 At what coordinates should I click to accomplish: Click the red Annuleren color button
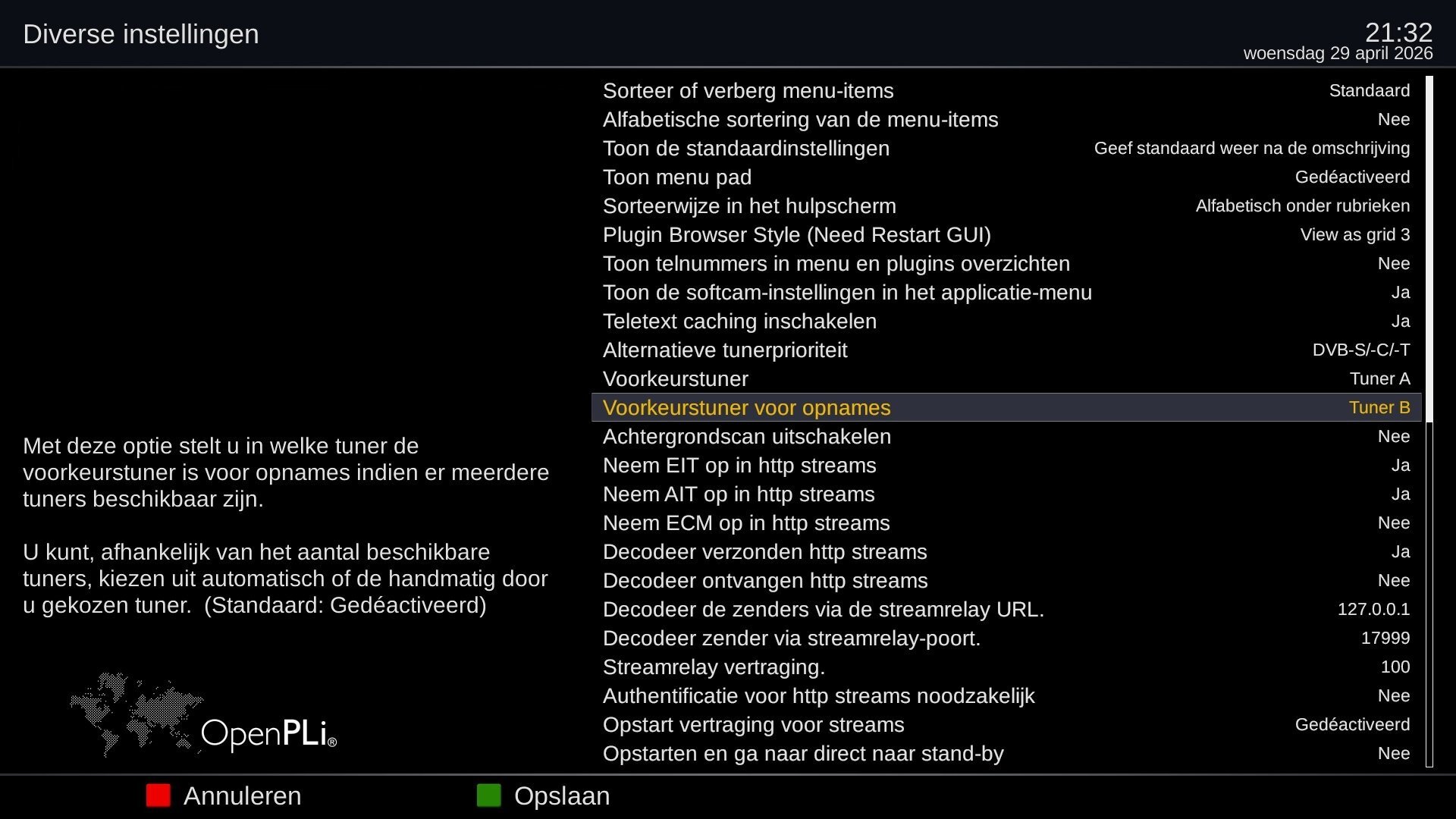pyautogui.click(x=158, y=795)
